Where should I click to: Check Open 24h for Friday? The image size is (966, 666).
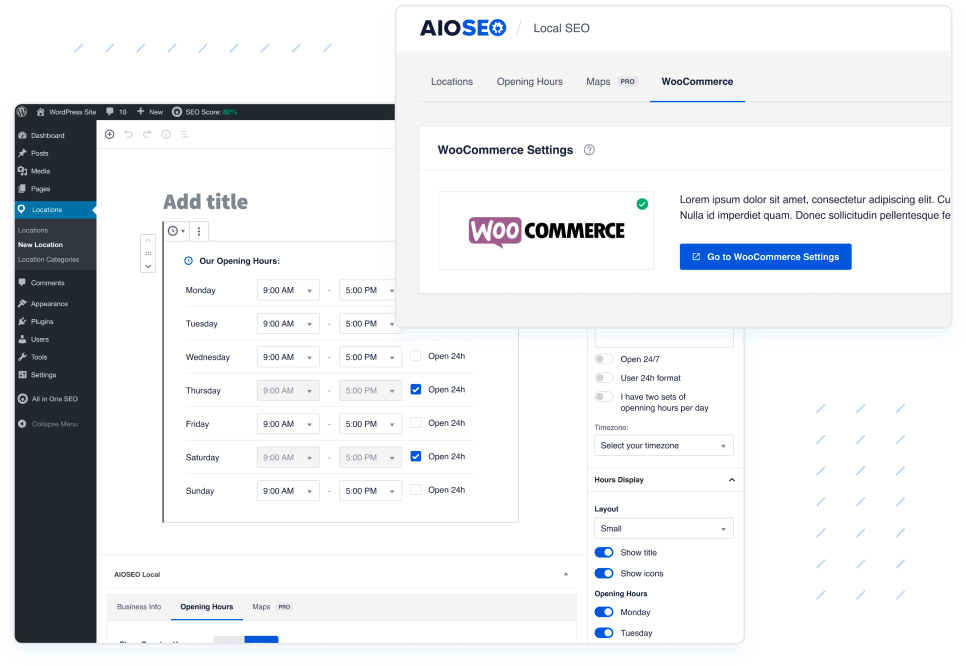point(416,423)
